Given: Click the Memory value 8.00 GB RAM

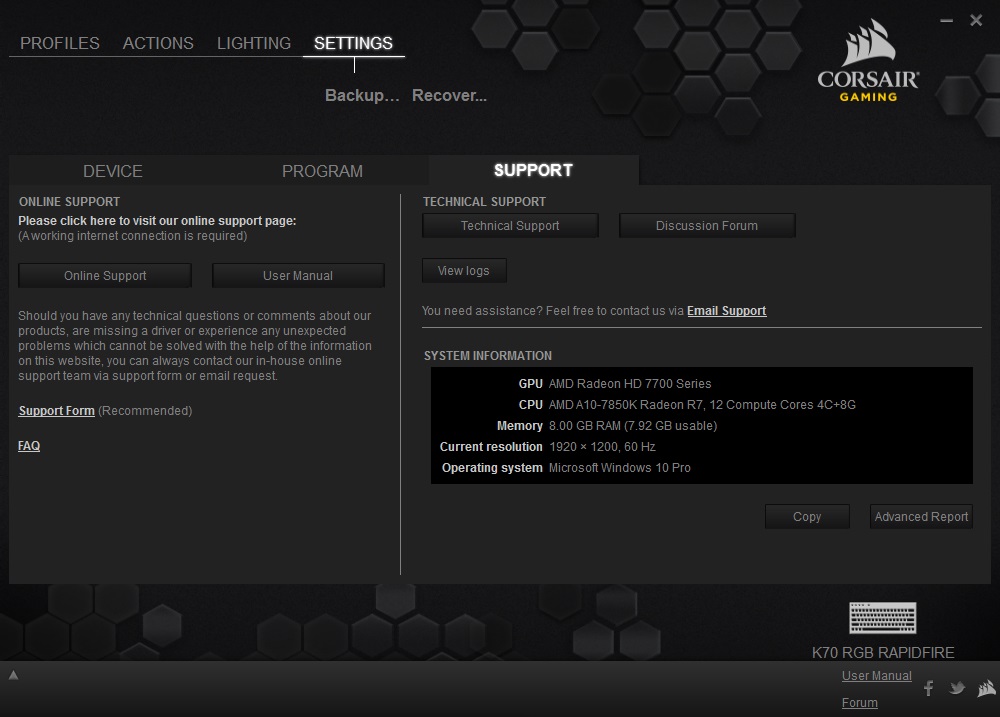Looking at the screenshot, I should 633,425.
